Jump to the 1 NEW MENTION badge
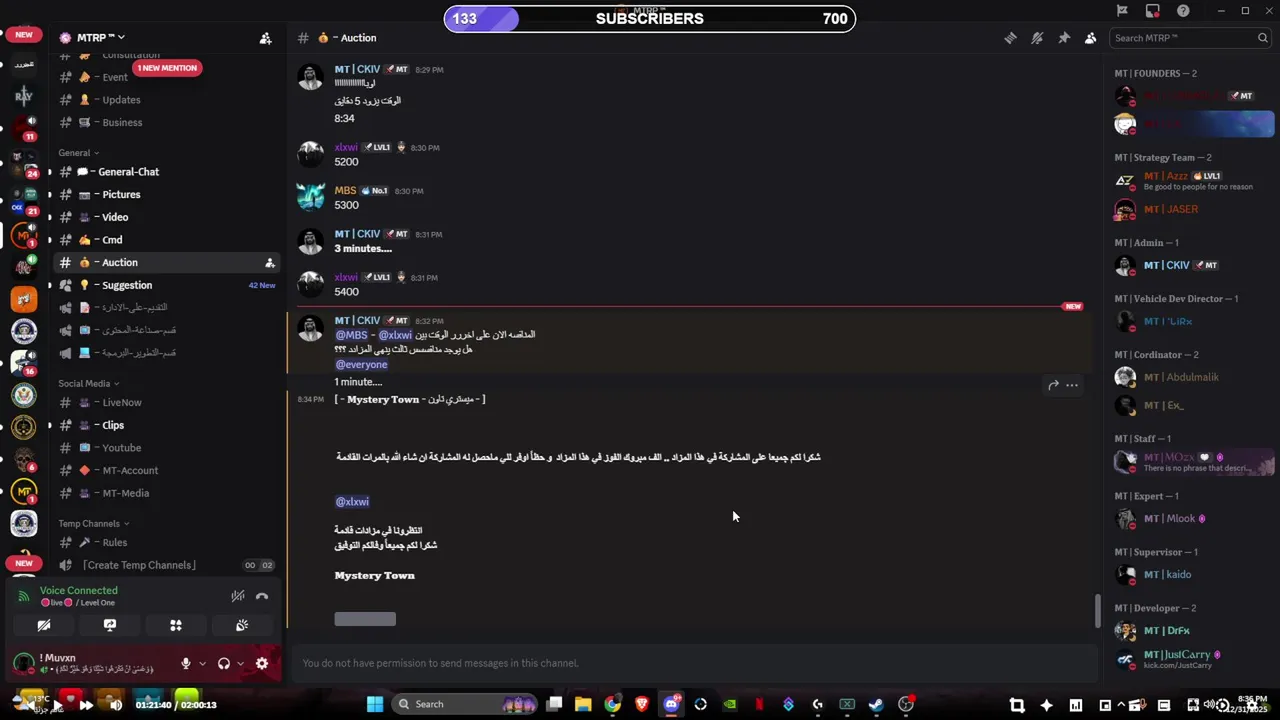1280x720 pixels. pos(167,68)
